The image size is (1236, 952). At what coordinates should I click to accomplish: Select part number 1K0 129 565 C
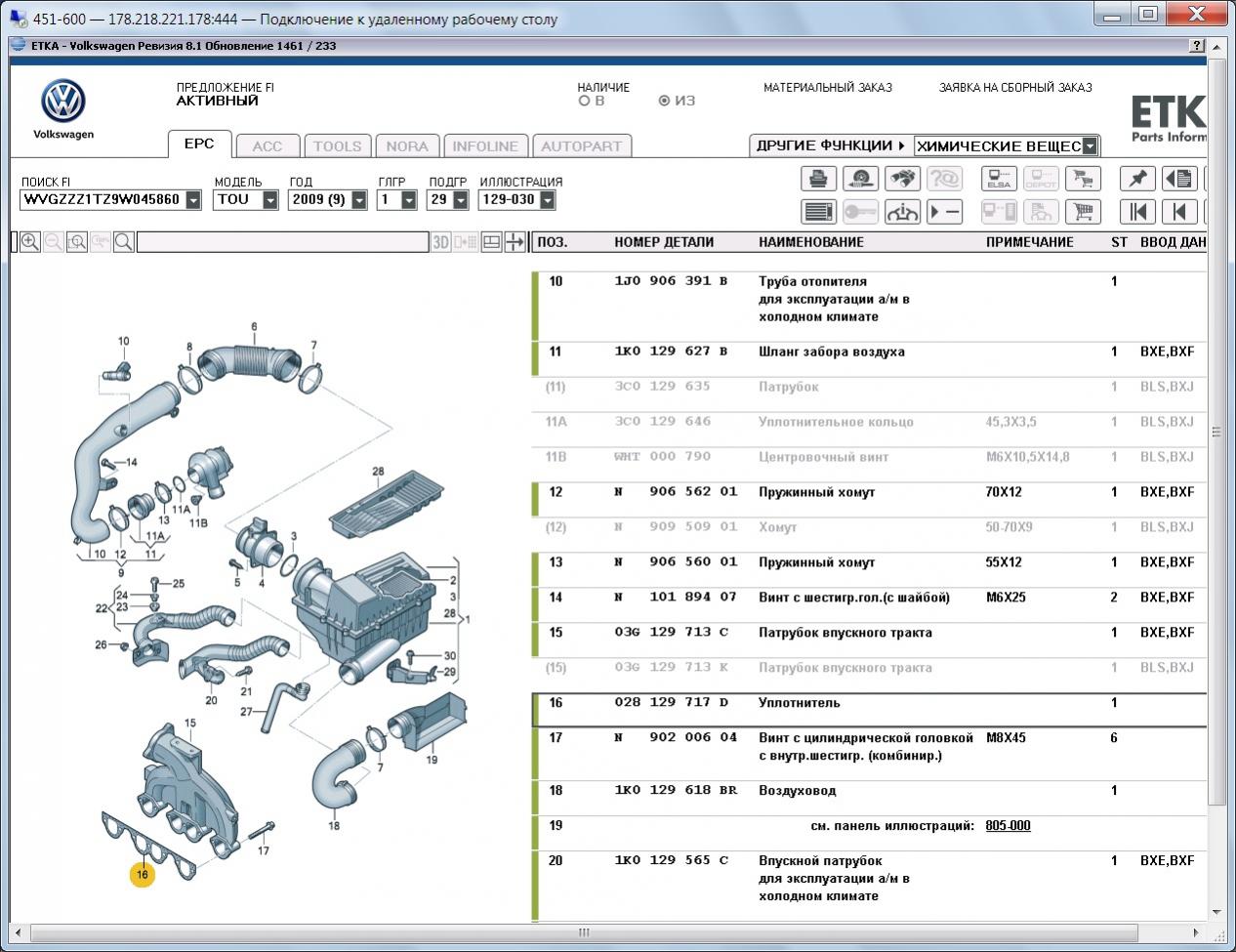[671, 861]
